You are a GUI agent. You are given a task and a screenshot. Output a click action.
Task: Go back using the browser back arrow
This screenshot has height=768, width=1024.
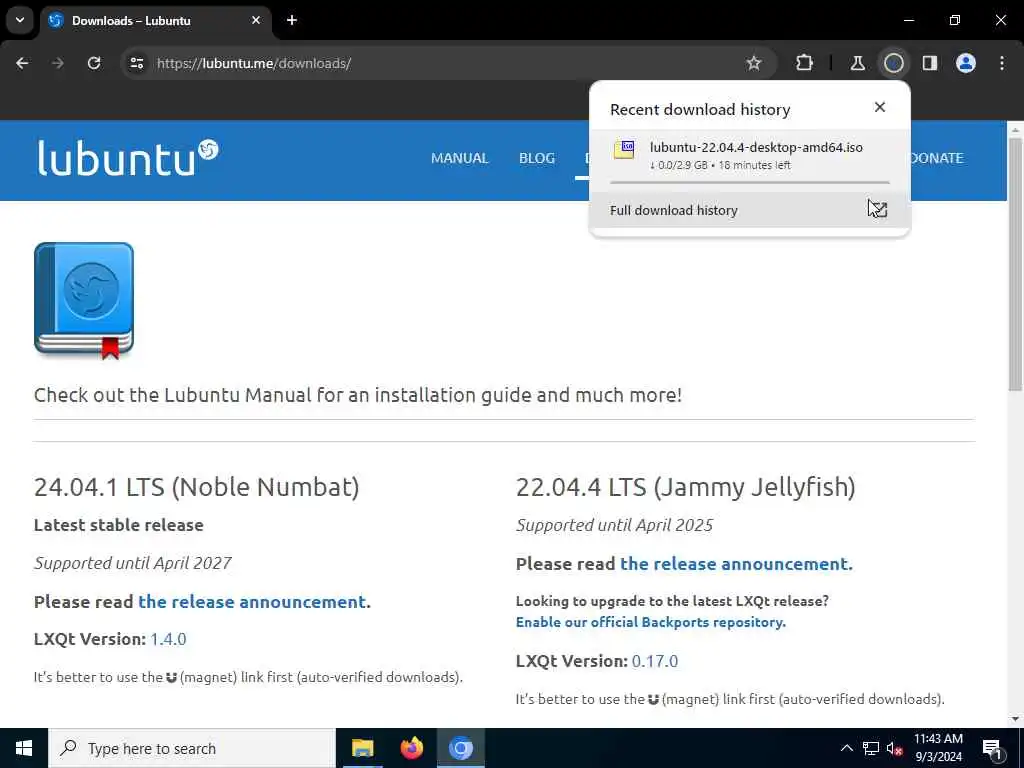22,63
